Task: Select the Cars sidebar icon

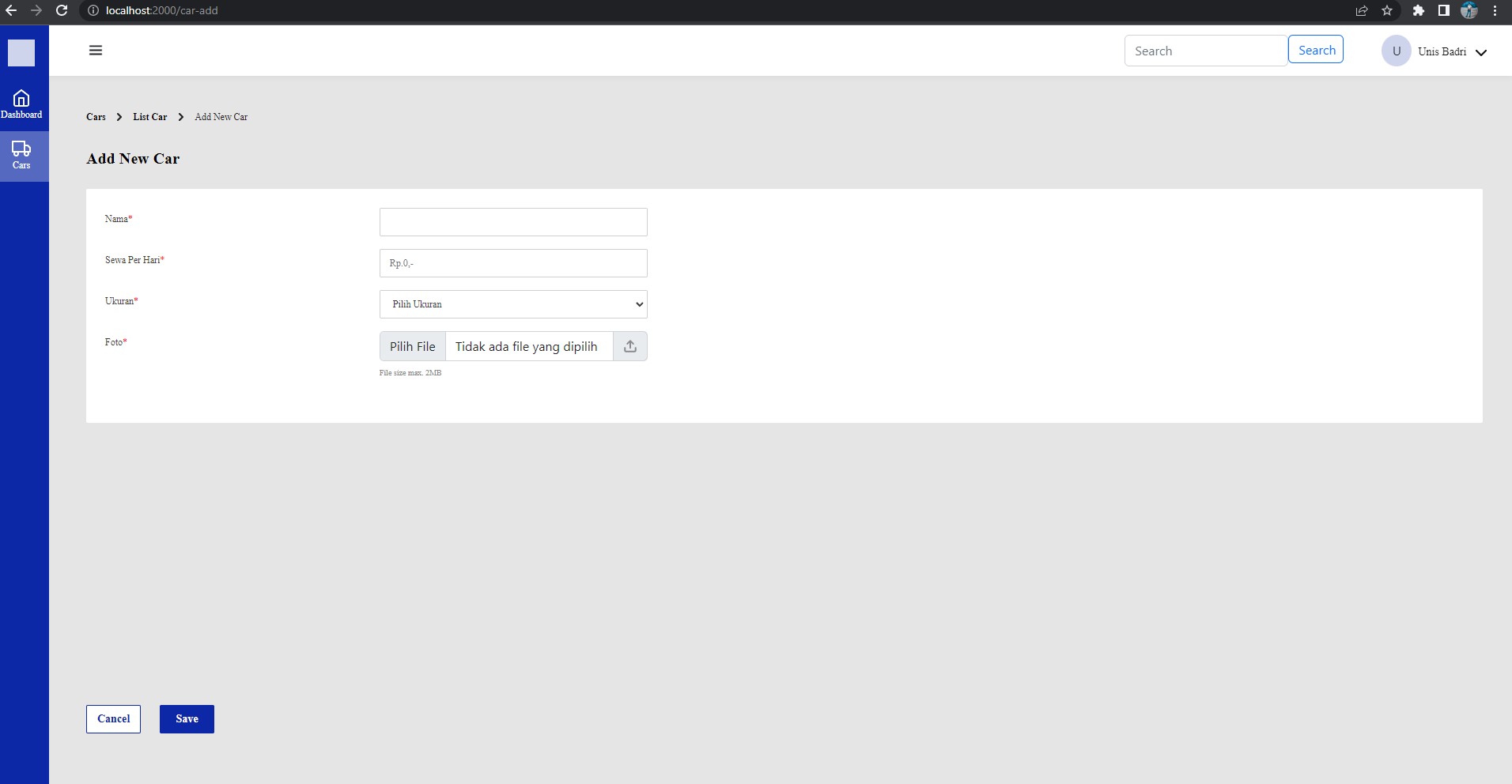Action: [21, 155]
